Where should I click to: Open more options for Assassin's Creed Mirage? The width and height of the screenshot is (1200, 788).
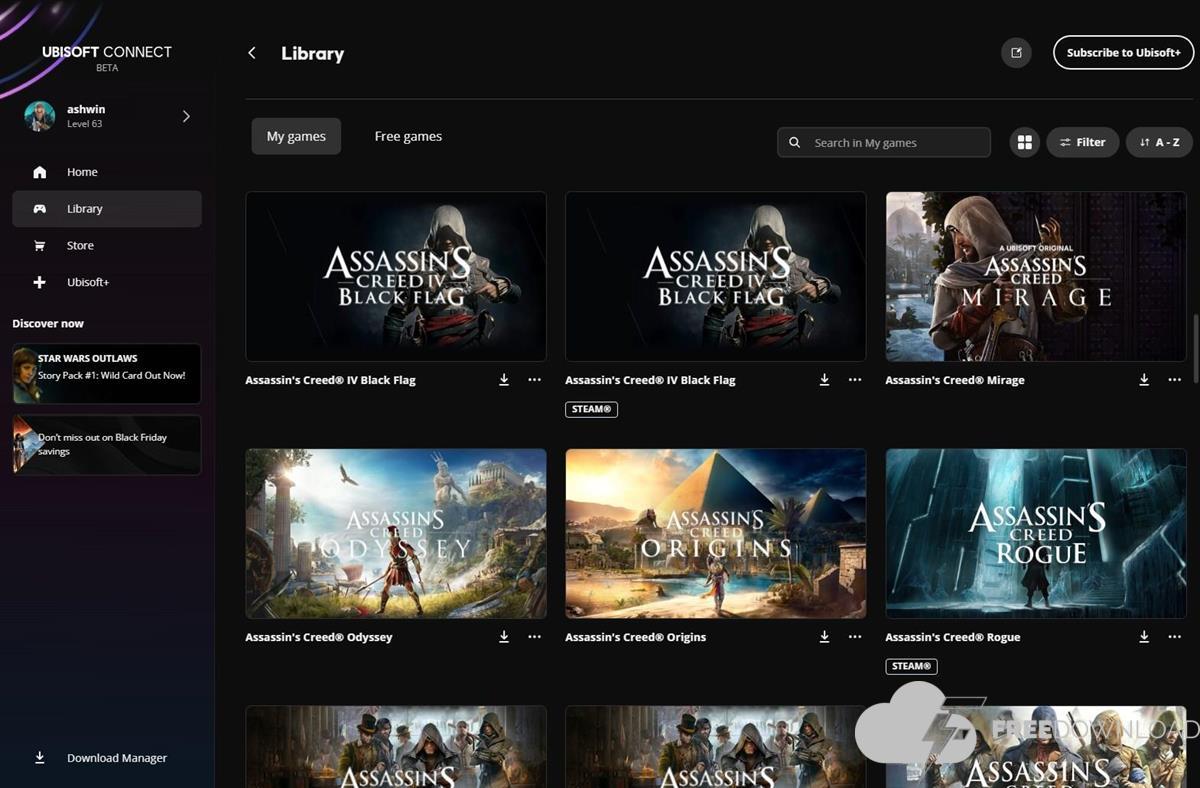pyautogui.click(x=1175, y=380)
